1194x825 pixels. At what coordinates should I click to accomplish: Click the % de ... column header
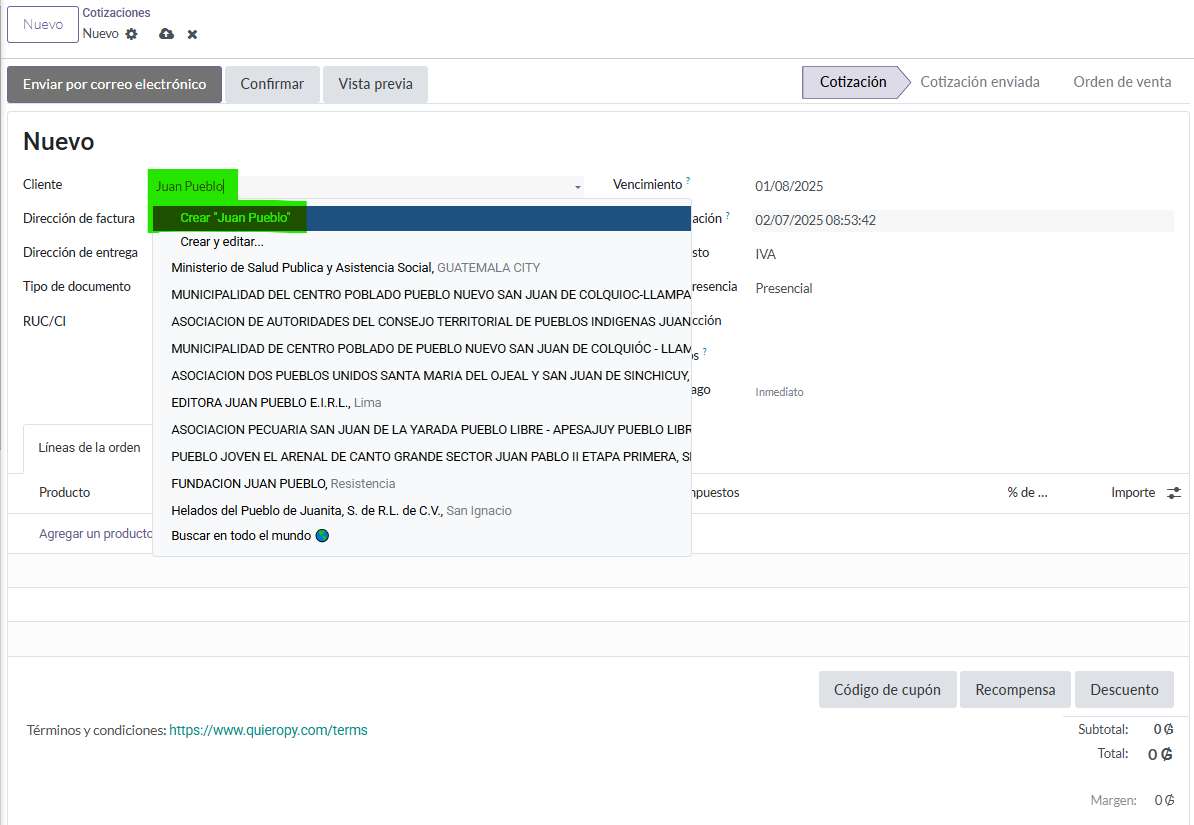click(1027, 493)
